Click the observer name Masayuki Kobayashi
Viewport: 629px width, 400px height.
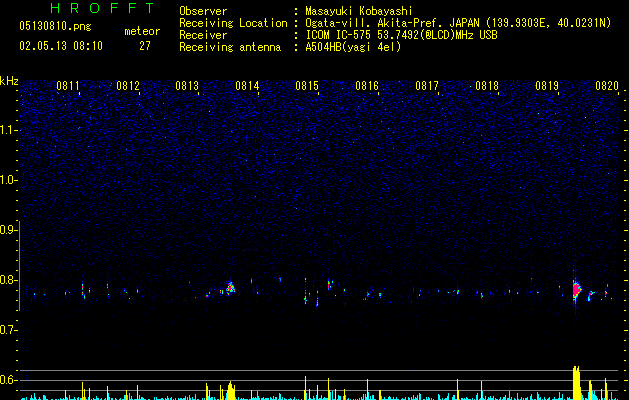pos(359,11)
